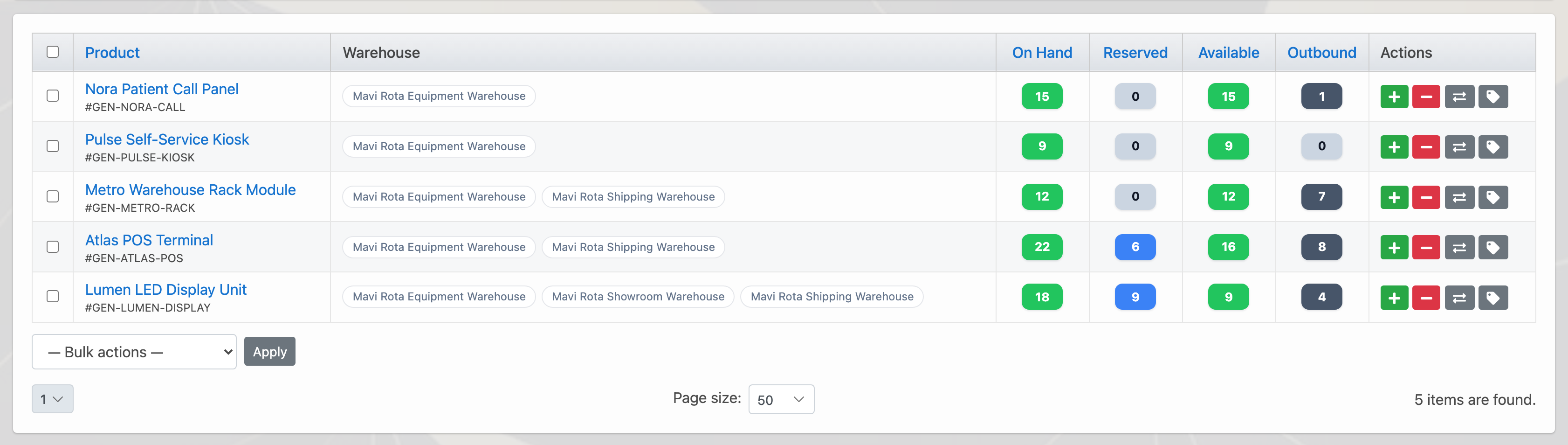
Task: Click red minus icon for Nora Patient Call Panel
Action: pos(1425,96)
